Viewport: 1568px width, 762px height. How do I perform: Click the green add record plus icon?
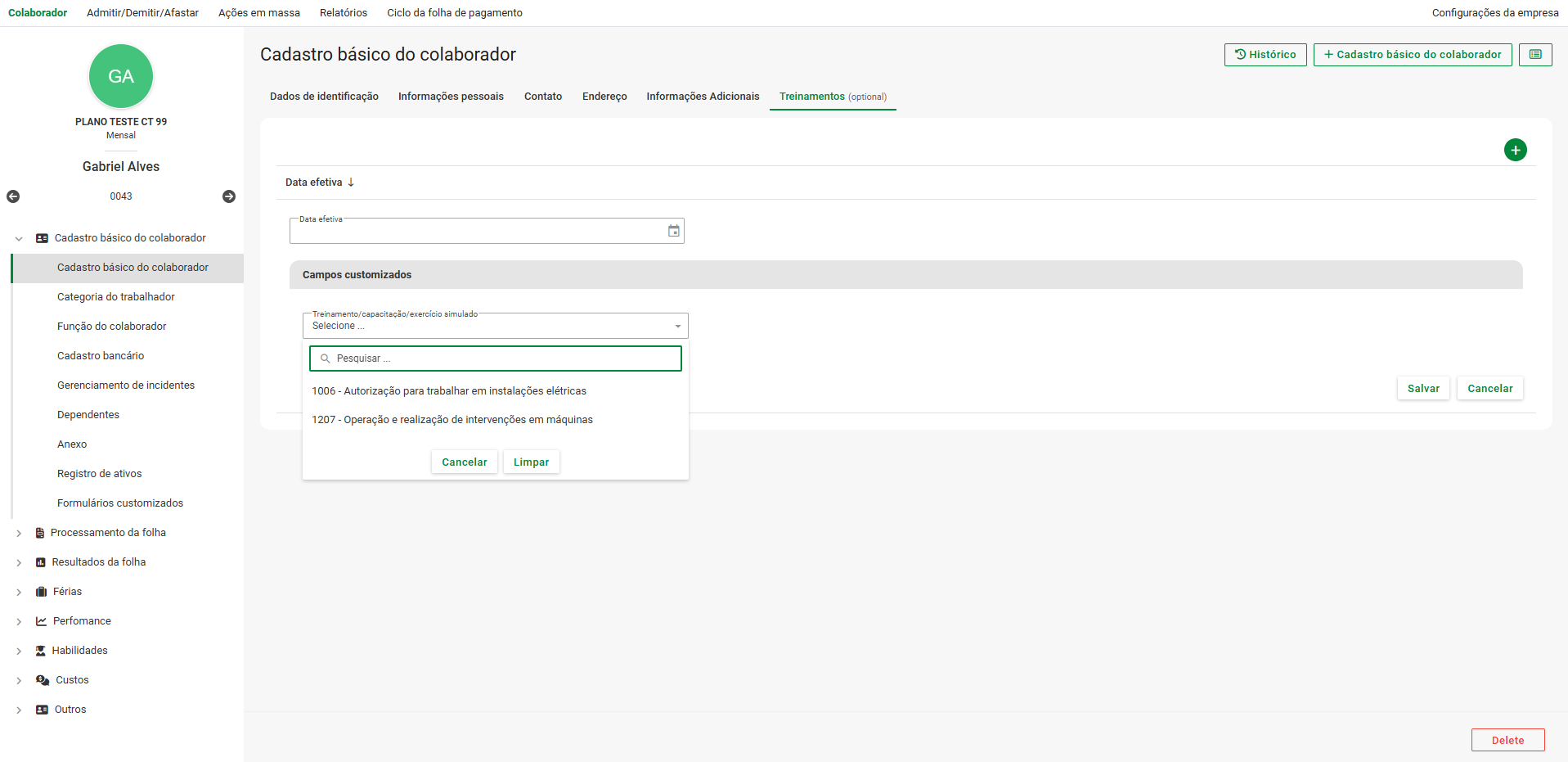click(x=1515, y=150)
